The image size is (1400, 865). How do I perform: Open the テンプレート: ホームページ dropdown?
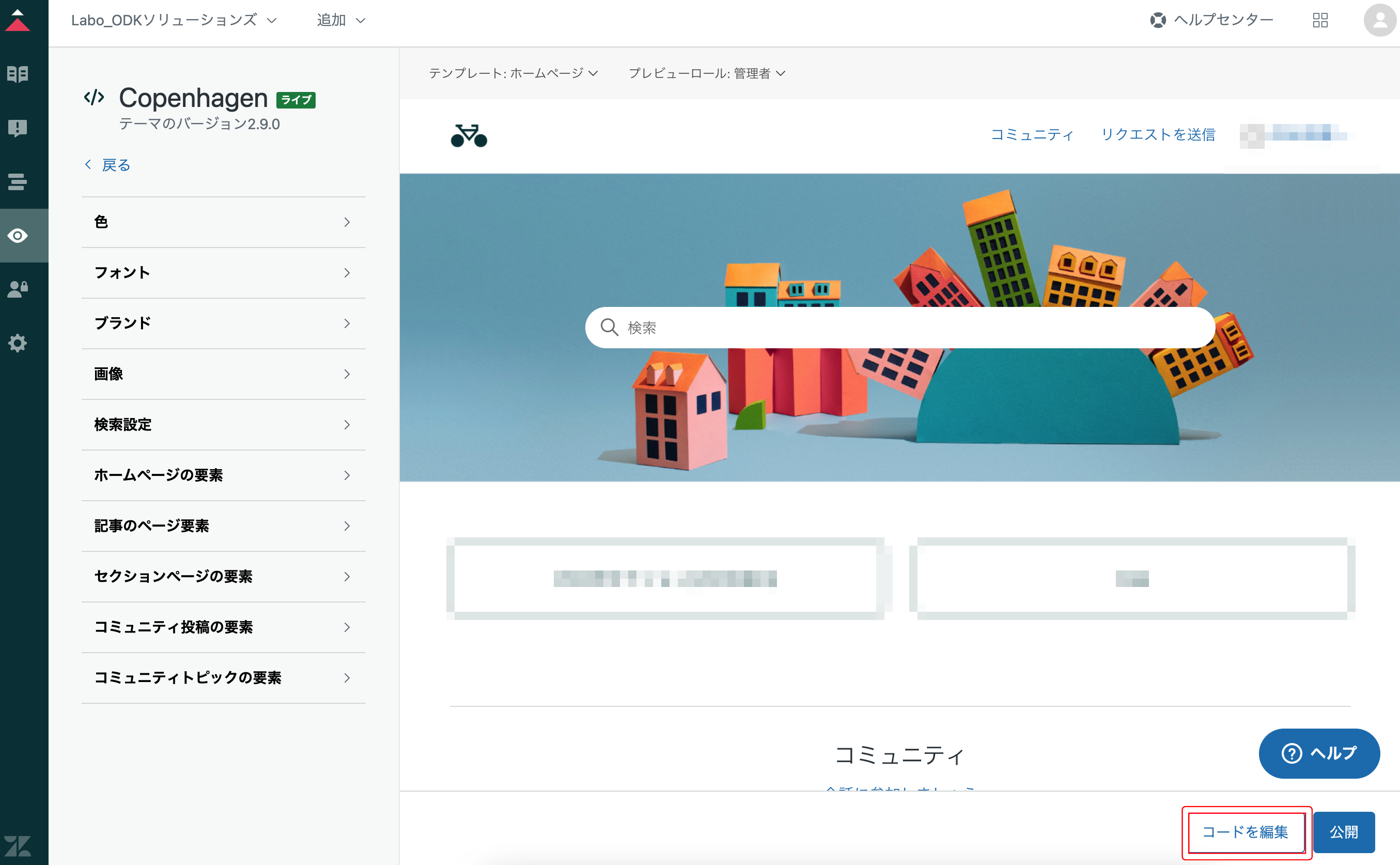513,73
